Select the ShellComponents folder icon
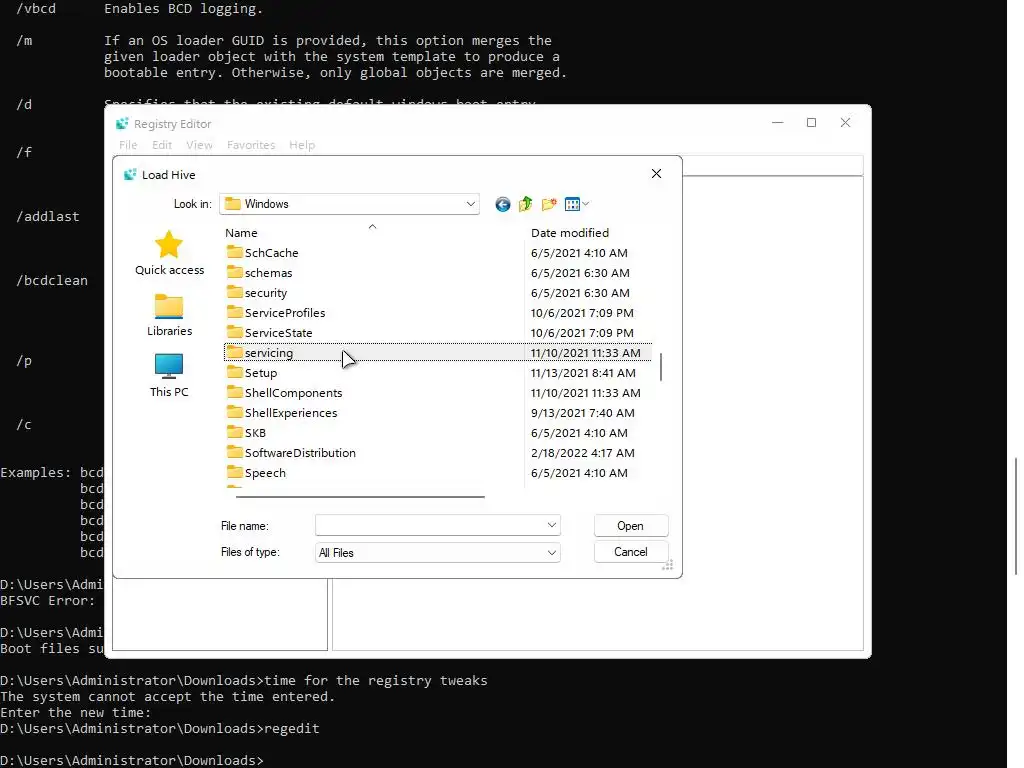 click(x=234, y=392)
